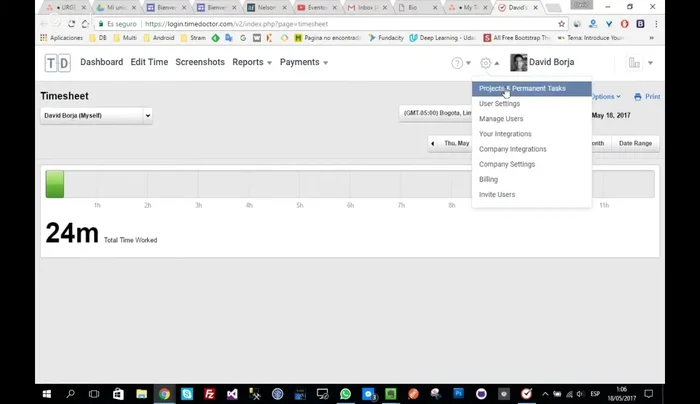Select User Settings from the menu
700x404 pixels.
[532, 104]
